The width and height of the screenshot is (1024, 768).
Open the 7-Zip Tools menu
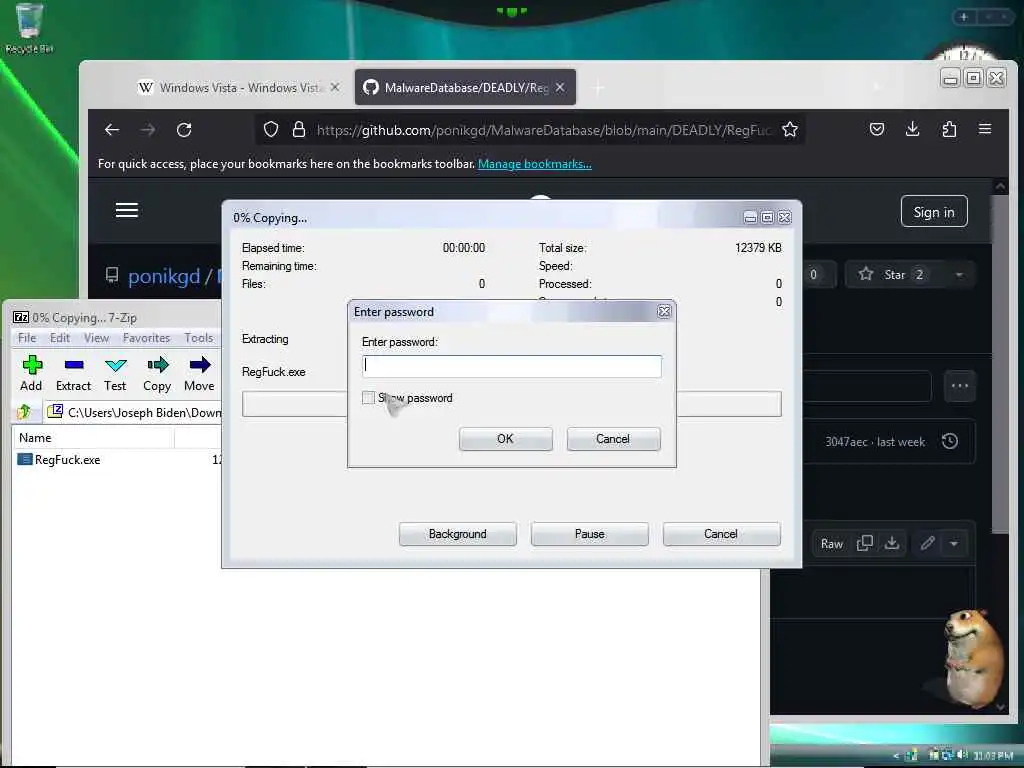click(x=199, y=338)
